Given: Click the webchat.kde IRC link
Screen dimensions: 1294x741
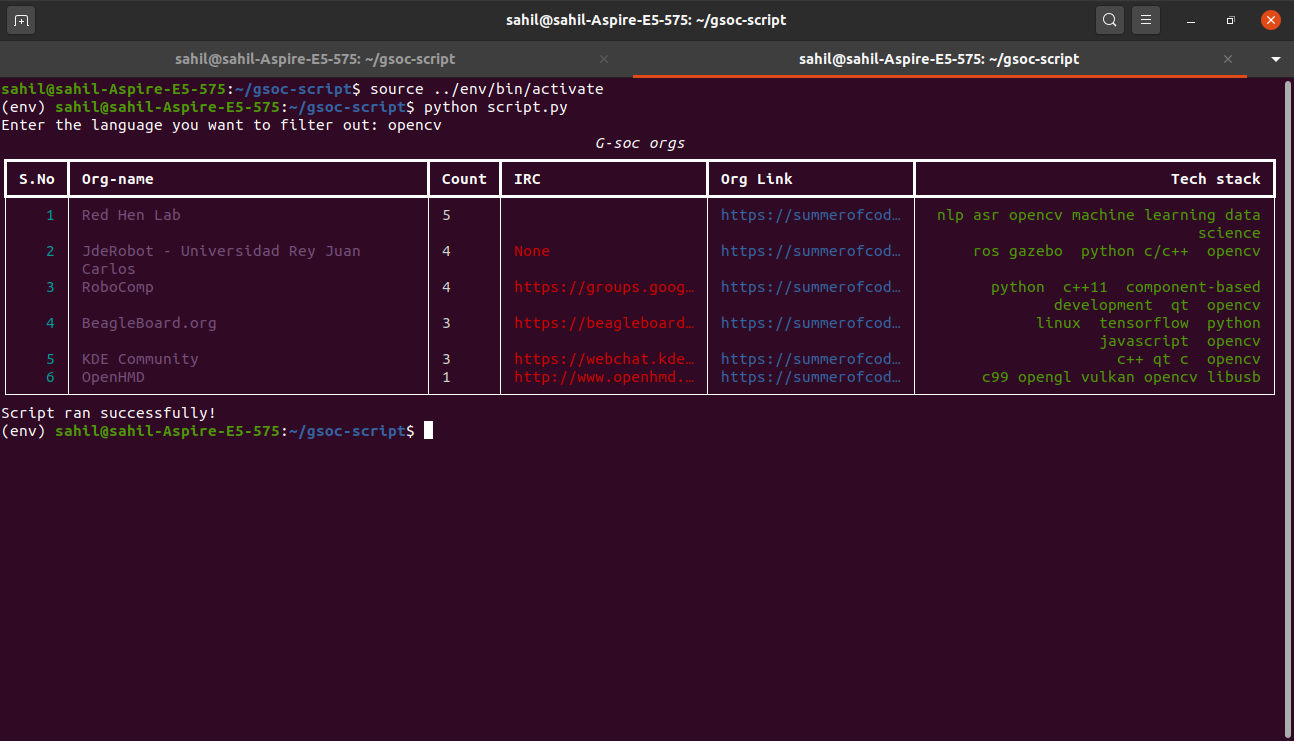Looking at the screenshot, I should [604, 359].
